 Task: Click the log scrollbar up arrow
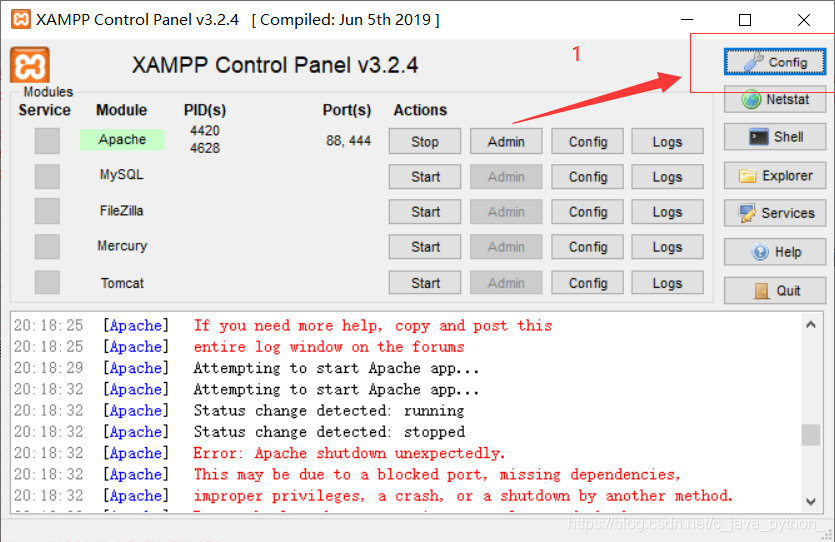pyautogui.click(x=811, y=324)
